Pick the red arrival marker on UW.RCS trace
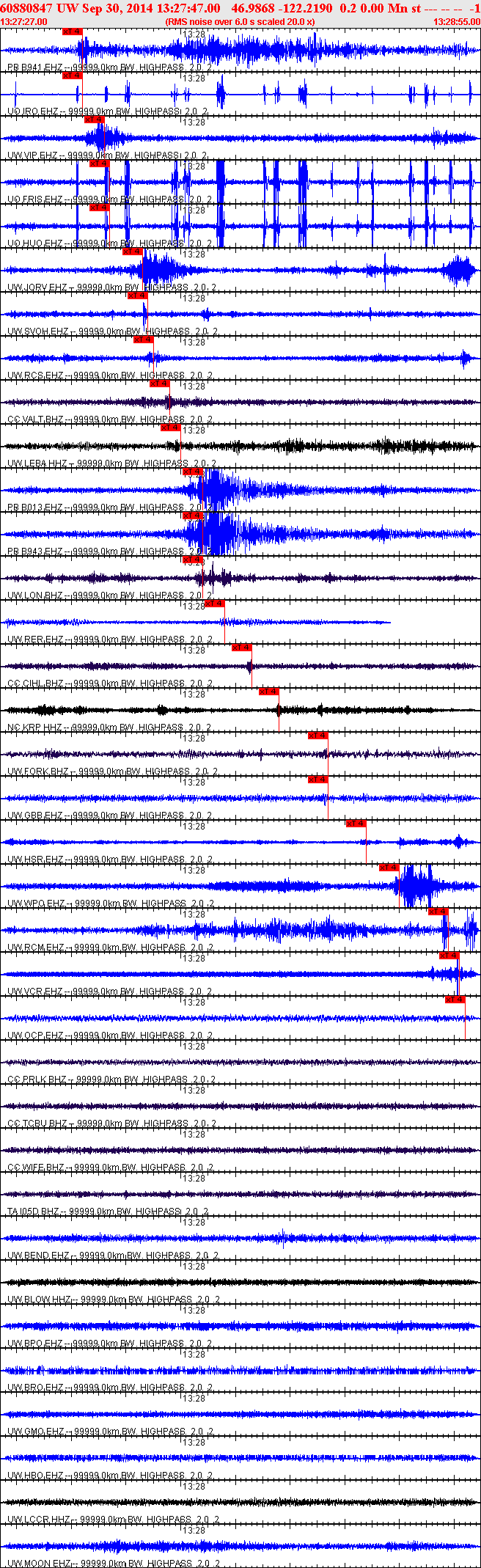This screenshot has width=481, height=1568. tap(144, 340)
